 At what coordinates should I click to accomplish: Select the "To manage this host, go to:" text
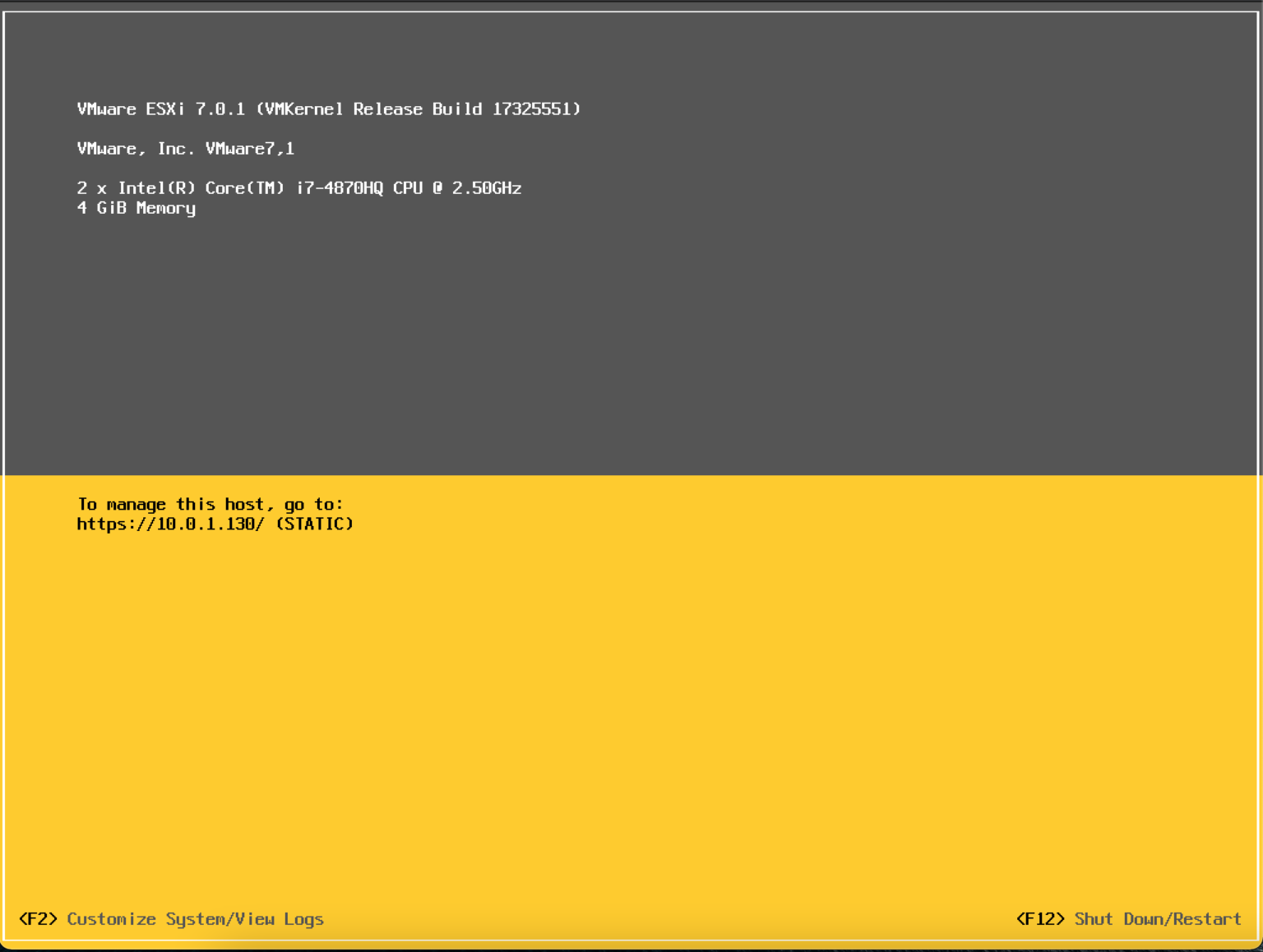tap(210, 504)
